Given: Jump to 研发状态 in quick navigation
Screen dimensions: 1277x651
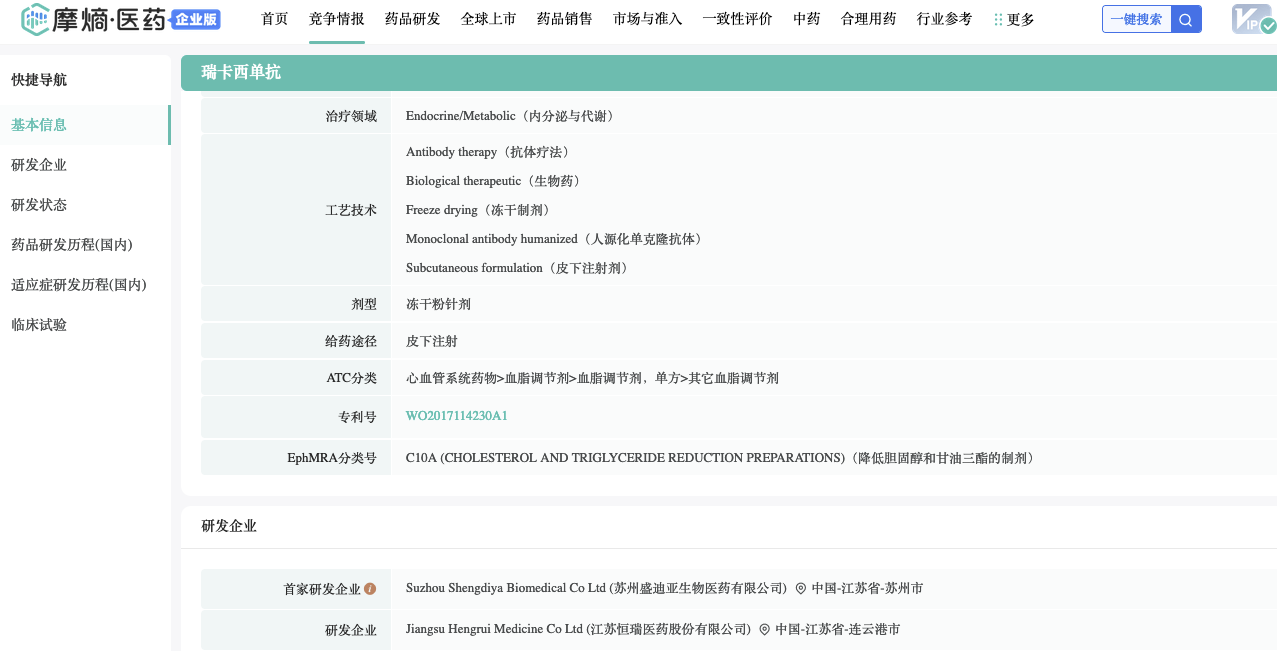Looking at the screenshot, I should tap(39, 205).
